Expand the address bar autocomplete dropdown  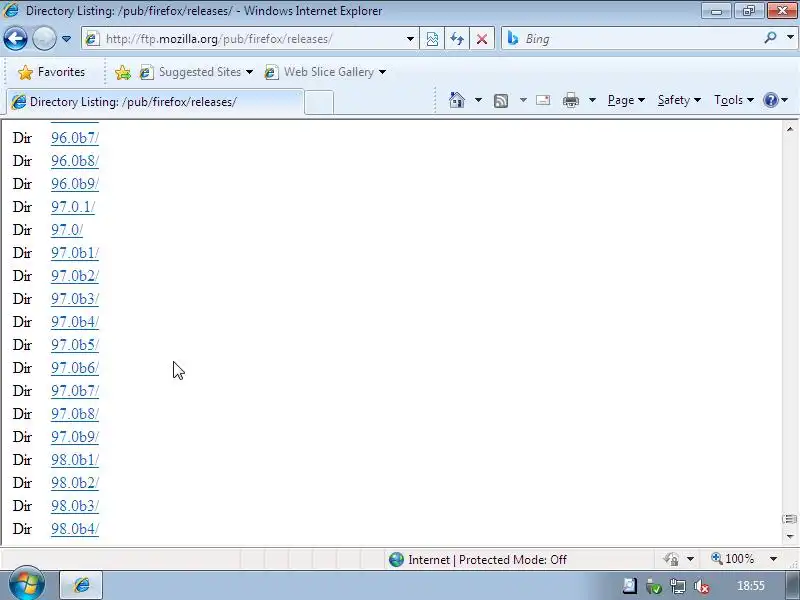coord(410,39)
